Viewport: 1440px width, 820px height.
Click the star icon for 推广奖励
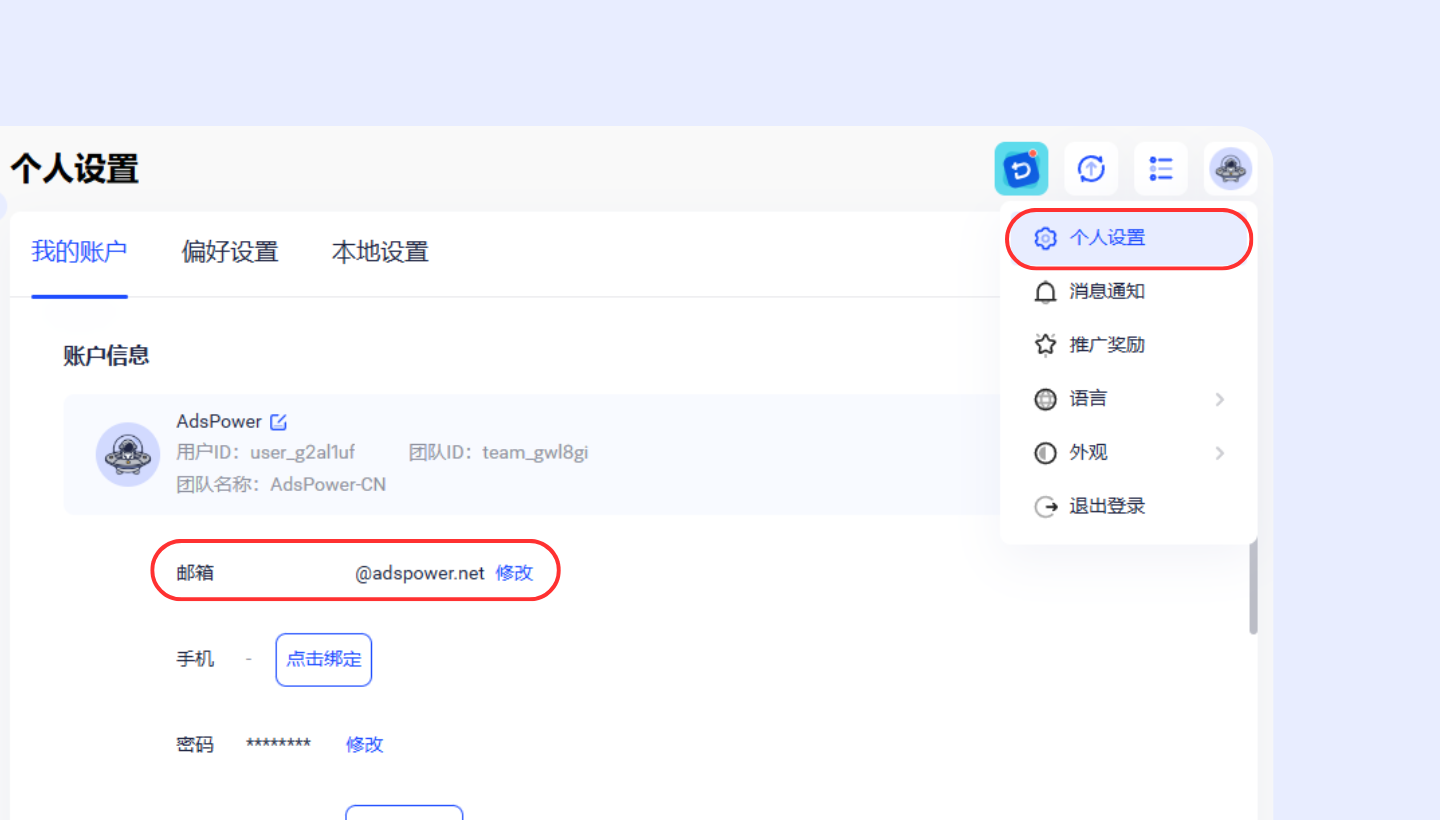1045,345
